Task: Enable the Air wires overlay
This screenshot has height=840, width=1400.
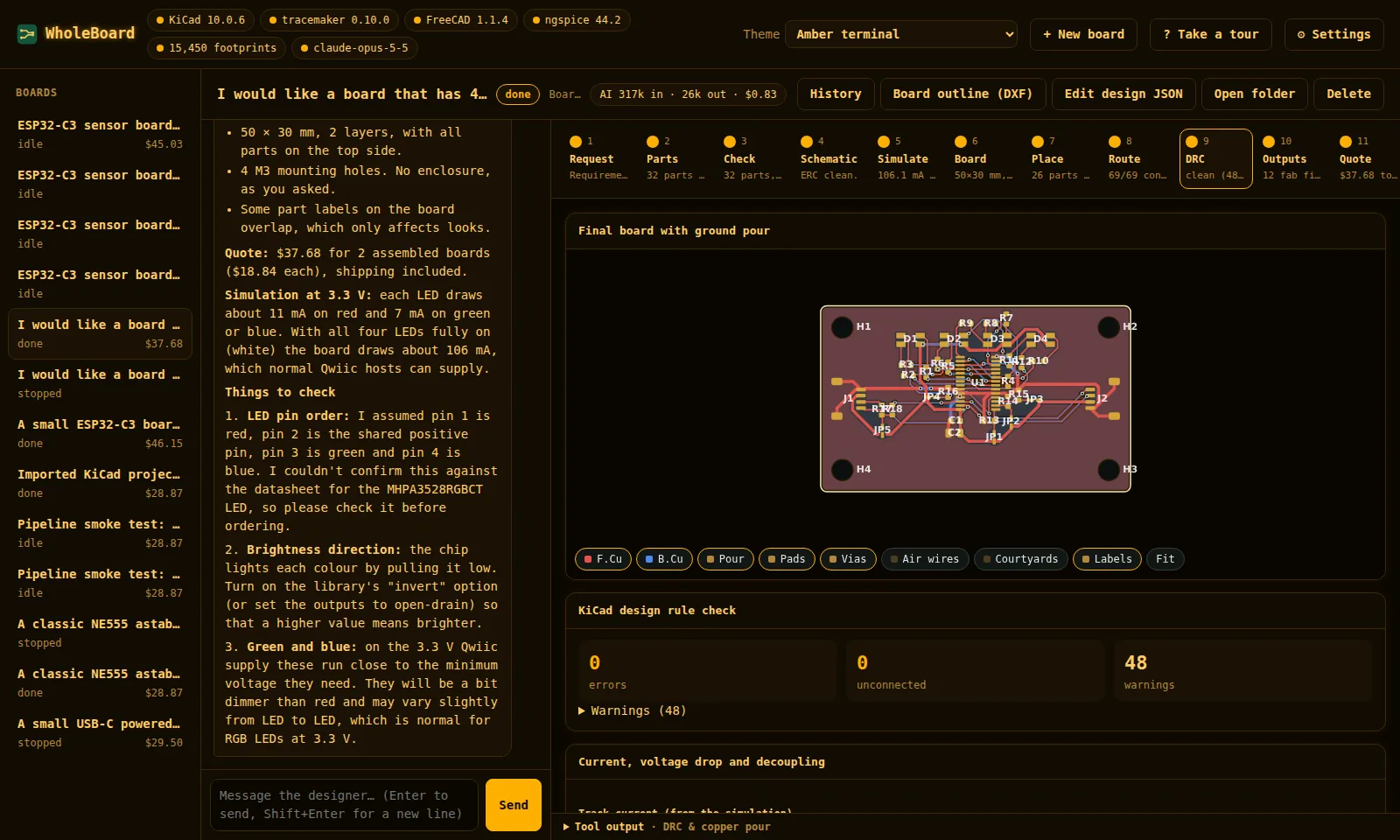Action: coord(925,559)
